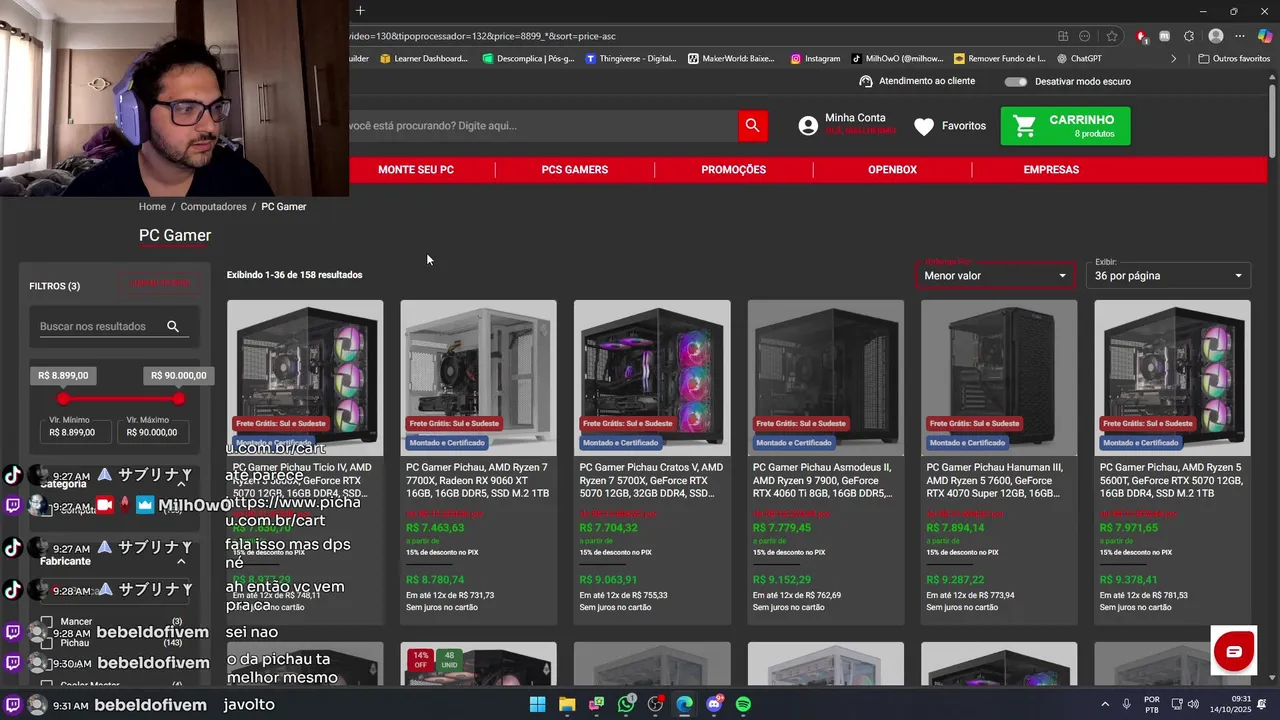Open the EMPRESAS menu
This screenshot has width=1280, height=720.
1051,170
